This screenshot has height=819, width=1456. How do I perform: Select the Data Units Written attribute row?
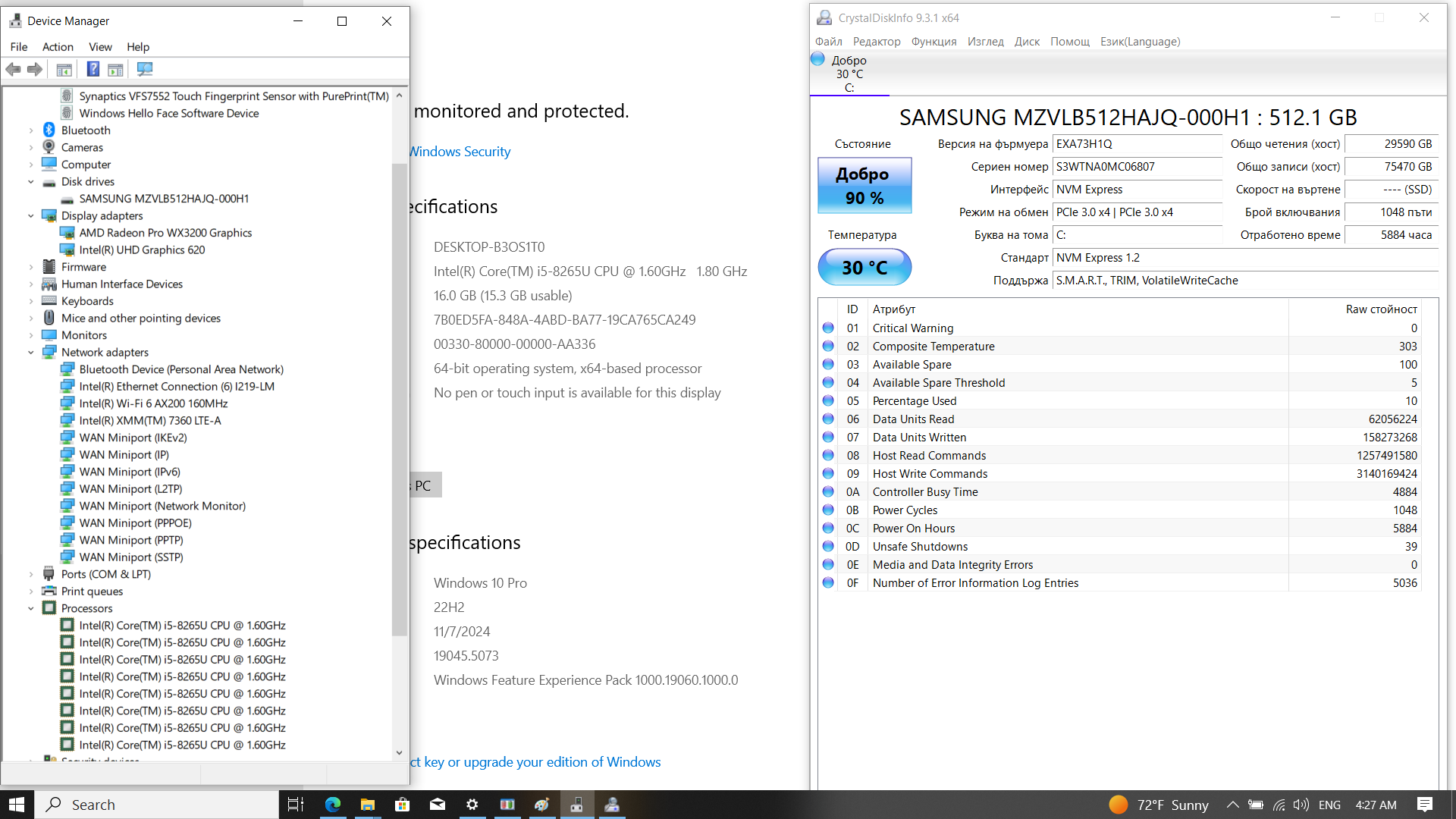click(1119, 437)
